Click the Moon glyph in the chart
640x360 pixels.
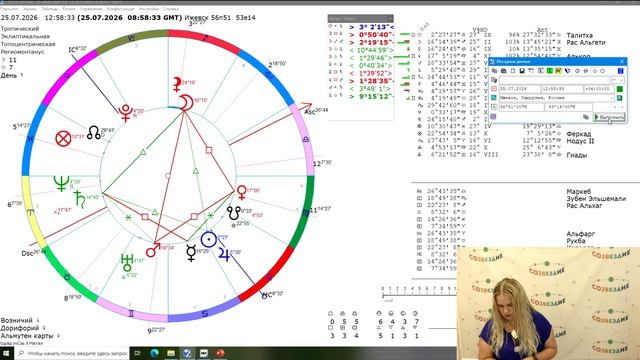point(186,102)
